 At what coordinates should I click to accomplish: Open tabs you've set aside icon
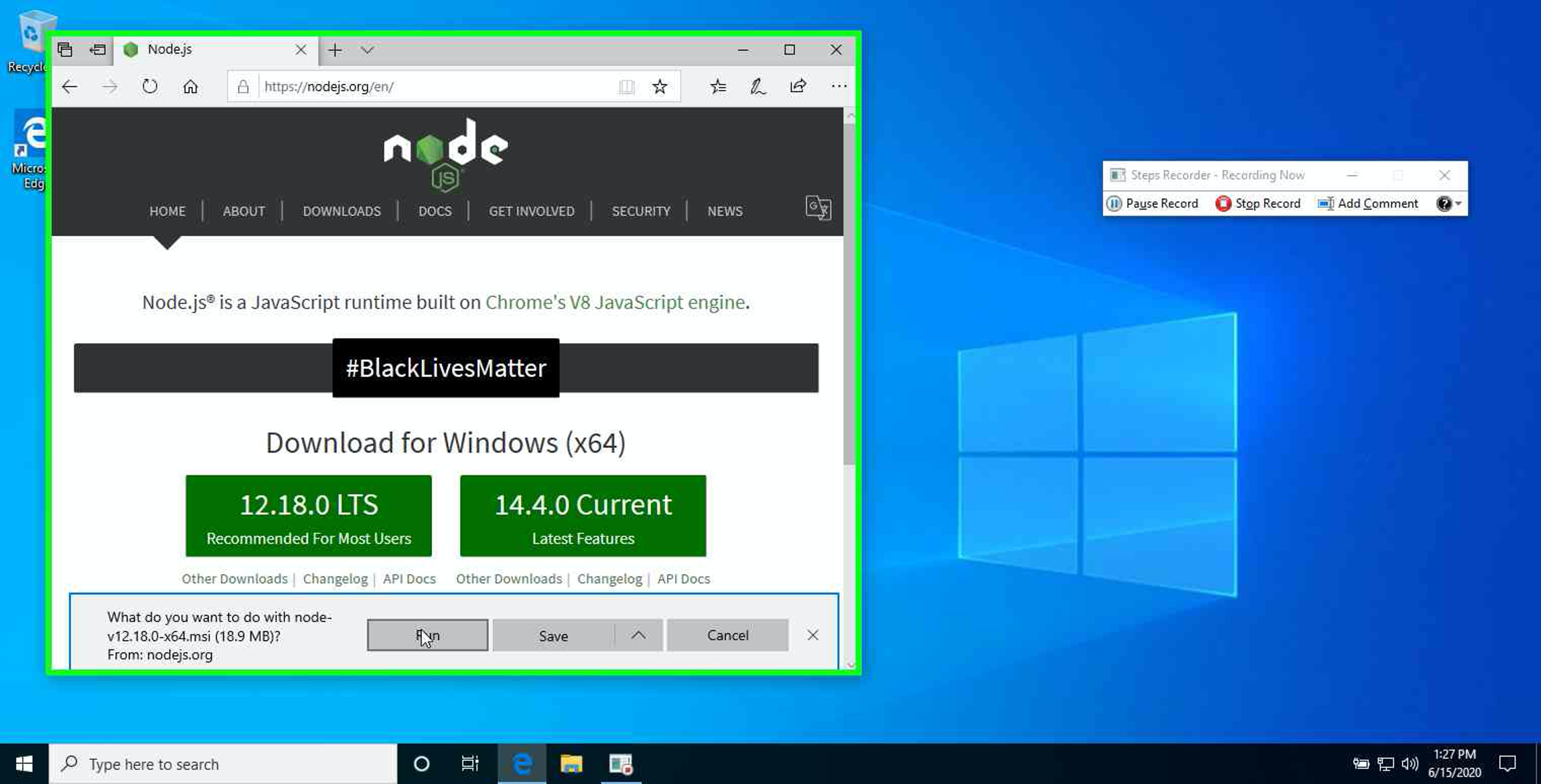[65, 50]
